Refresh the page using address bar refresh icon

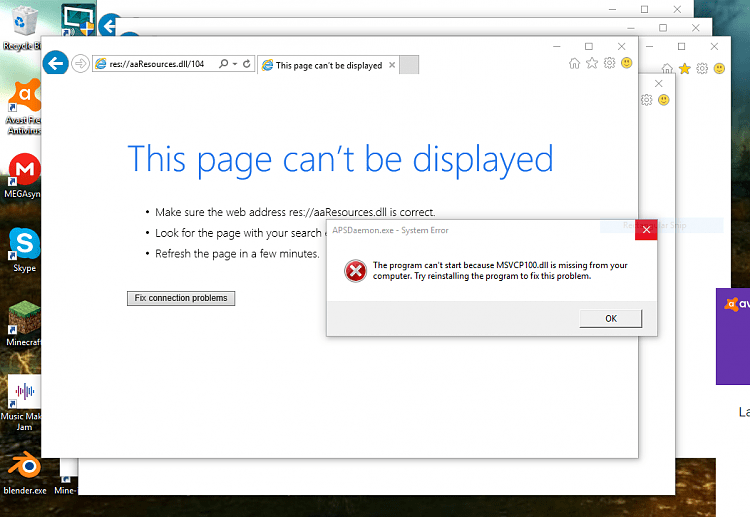coord(246,64)
